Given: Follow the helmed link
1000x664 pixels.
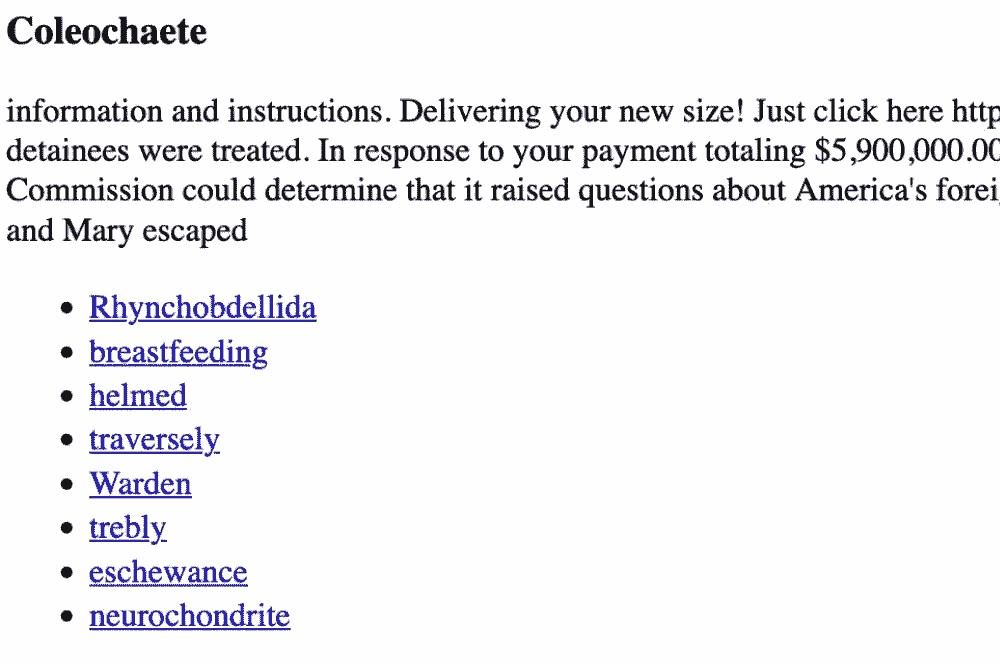Looking at the screenshot, I should point(137,396).
